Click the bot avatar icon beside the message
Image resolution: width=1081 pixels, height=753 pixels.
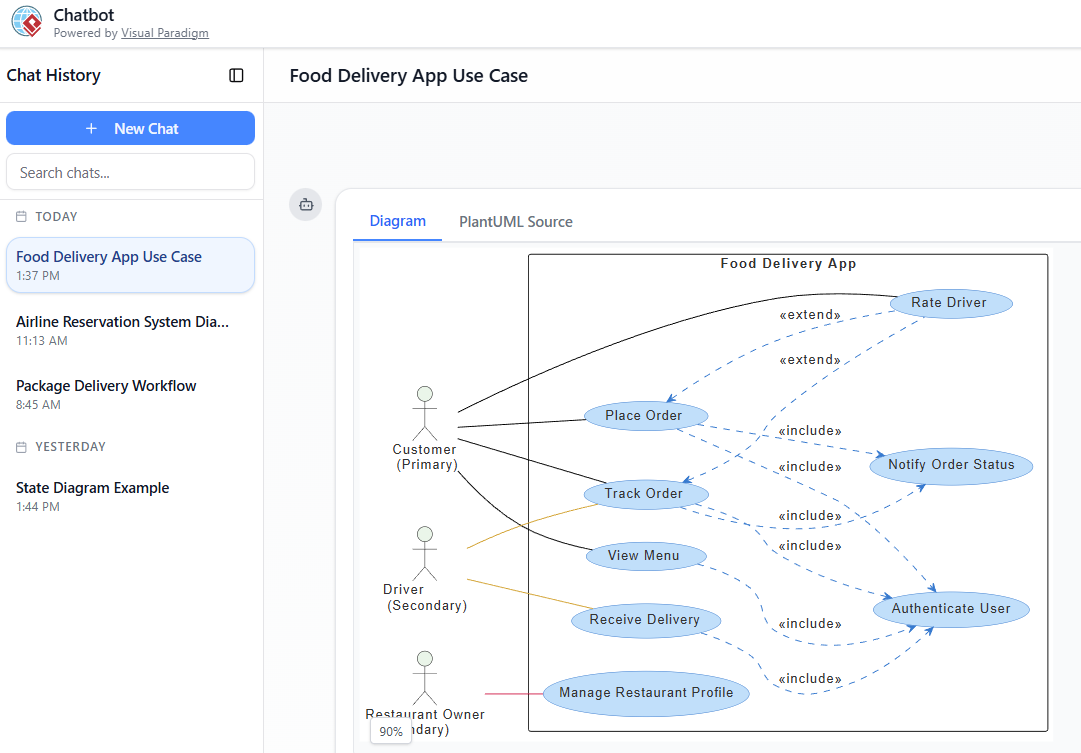pyautogui.click(x=306, y=204)
